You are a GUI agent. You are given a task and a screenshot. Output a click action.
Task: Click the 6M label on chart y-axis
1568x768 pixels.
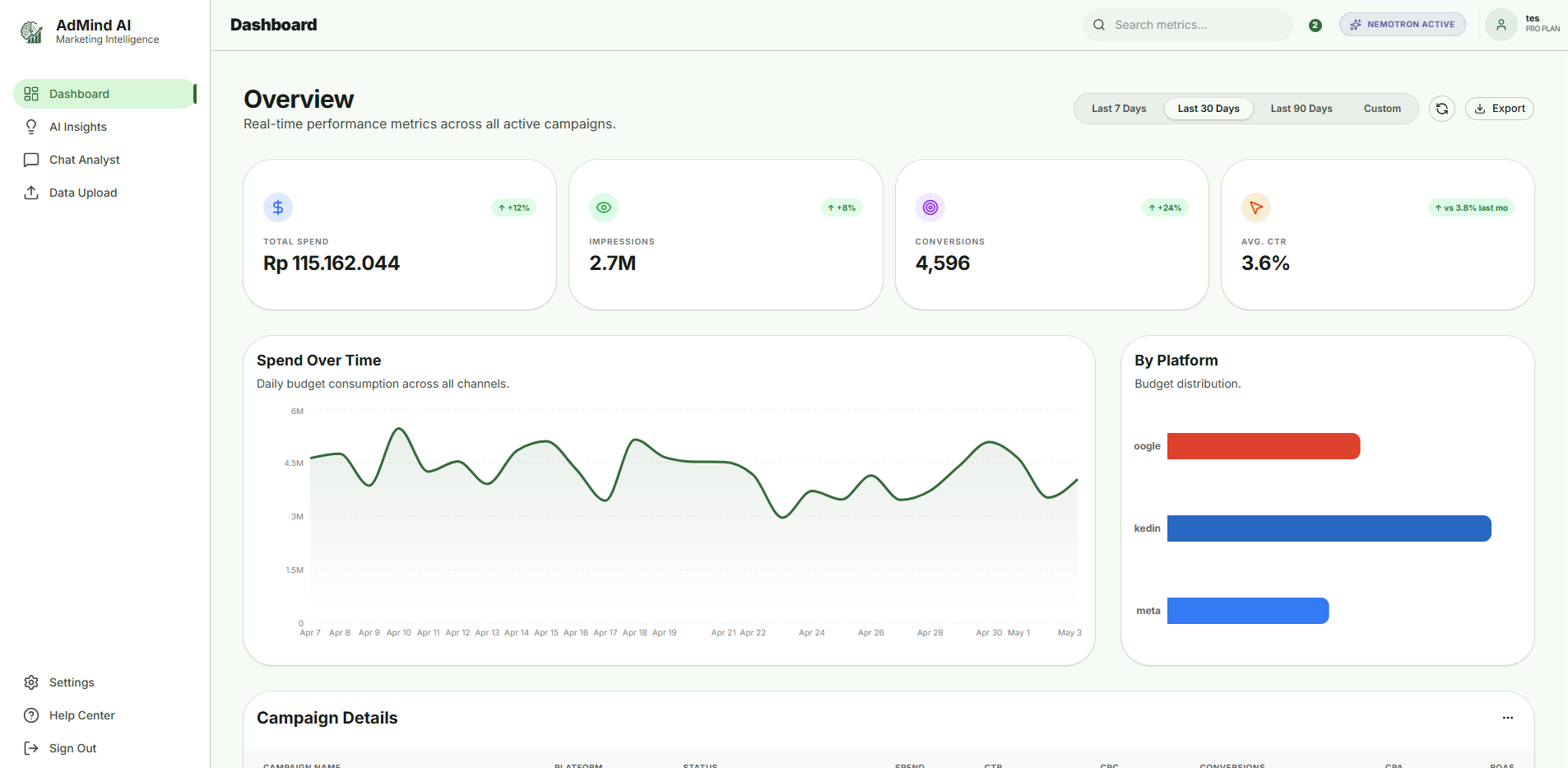(x=297, y=412)
